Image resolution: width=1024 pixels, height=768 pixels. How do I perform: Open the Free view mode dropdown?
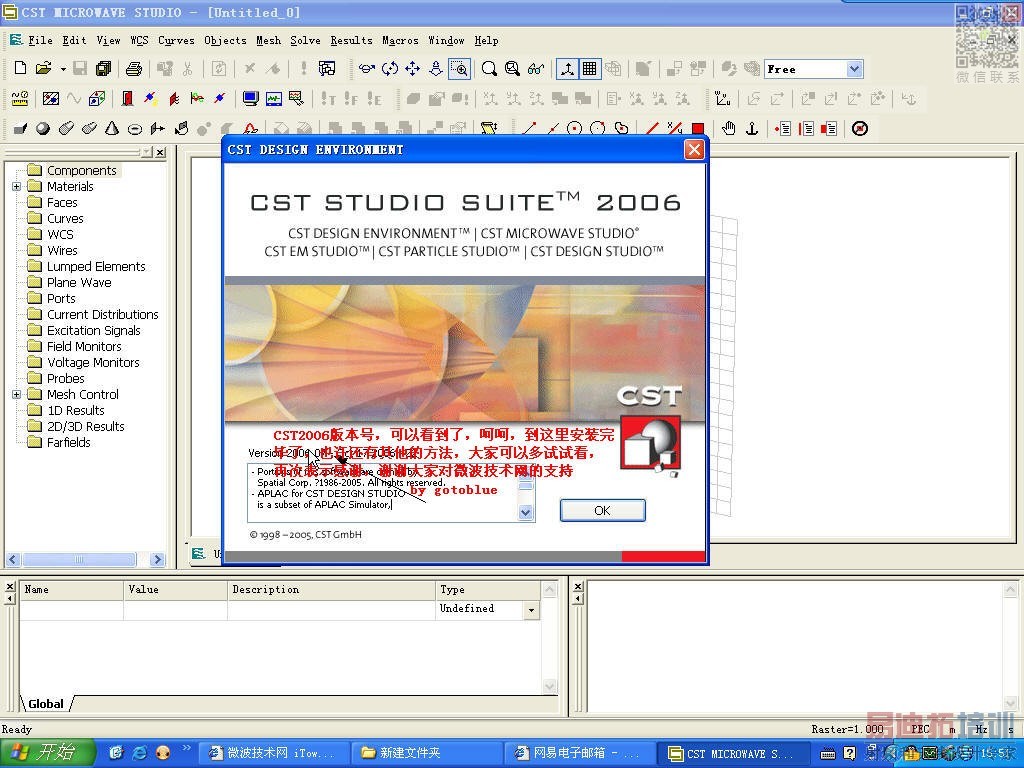(854, 69)
